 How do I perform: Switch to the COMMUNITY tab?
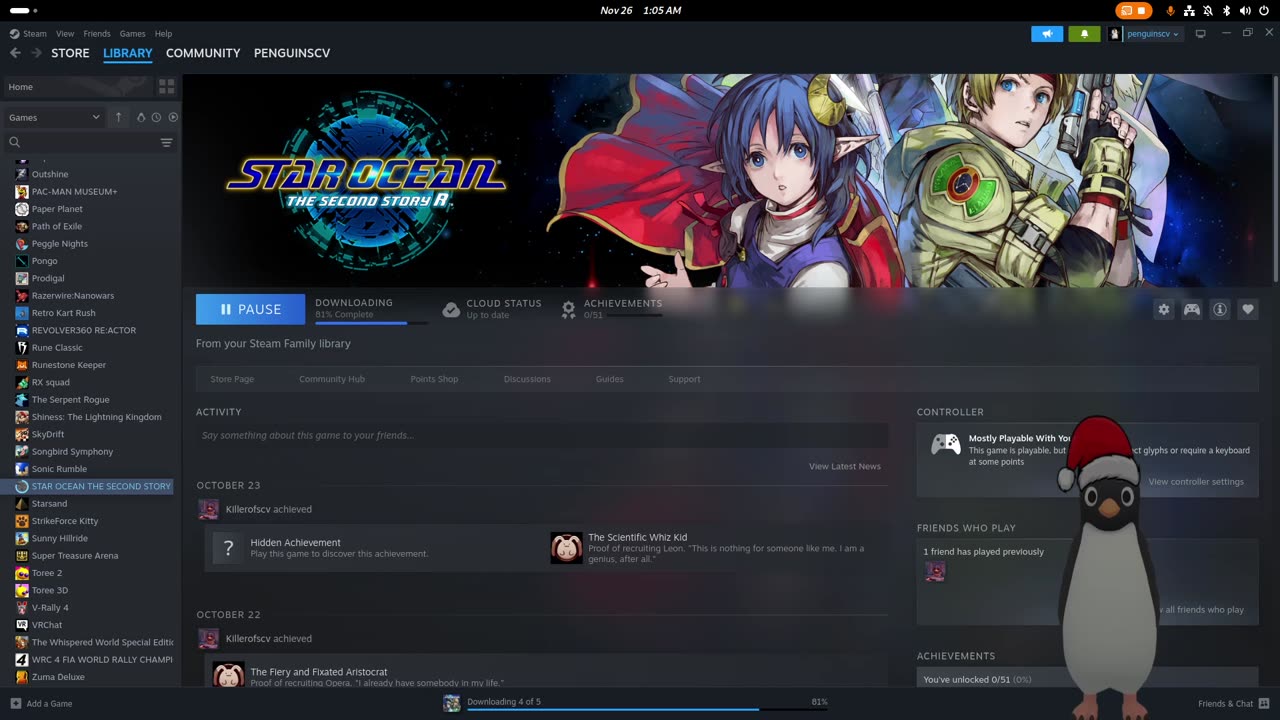[203, 53]
